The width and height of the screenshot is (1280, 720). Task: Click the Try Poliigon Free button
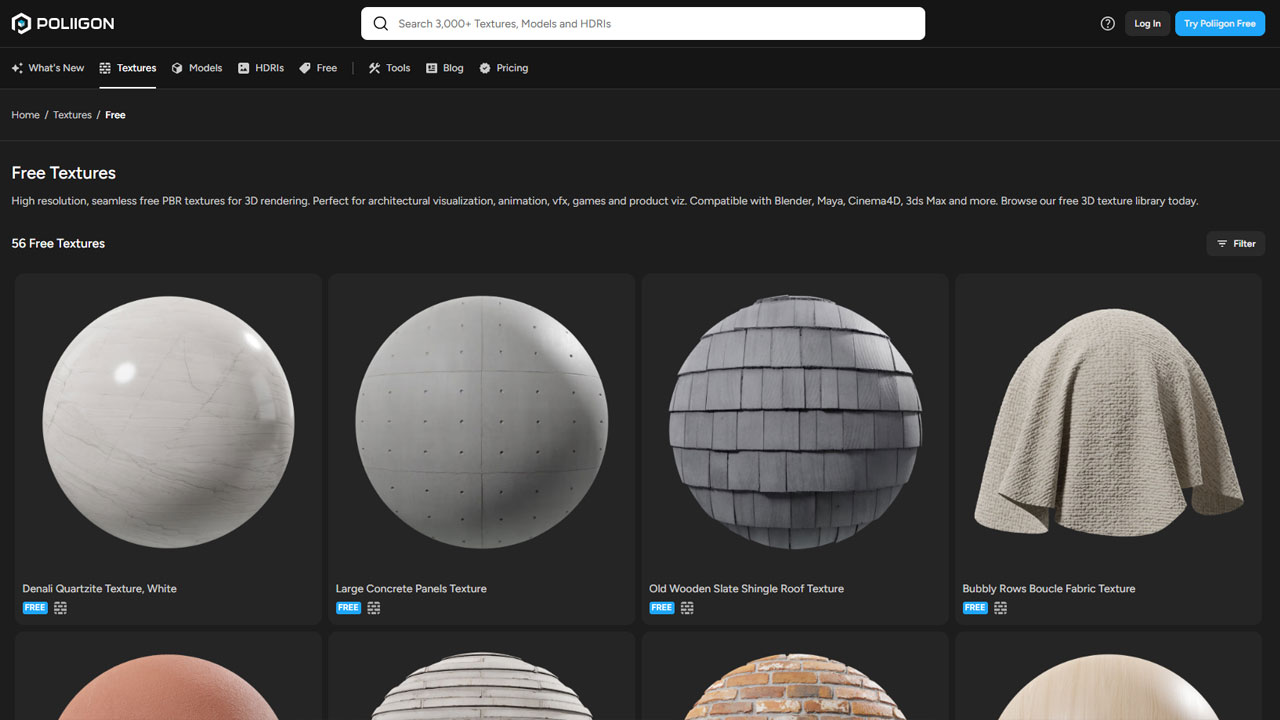[1220, 23]
